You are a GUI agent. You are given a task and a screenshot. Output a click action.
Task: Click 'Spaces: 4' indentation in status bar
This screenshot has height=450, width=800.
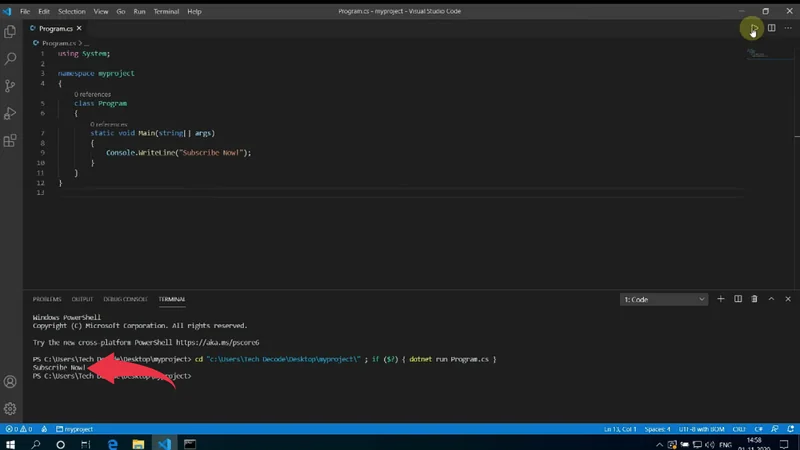click(x=657, y=429)
